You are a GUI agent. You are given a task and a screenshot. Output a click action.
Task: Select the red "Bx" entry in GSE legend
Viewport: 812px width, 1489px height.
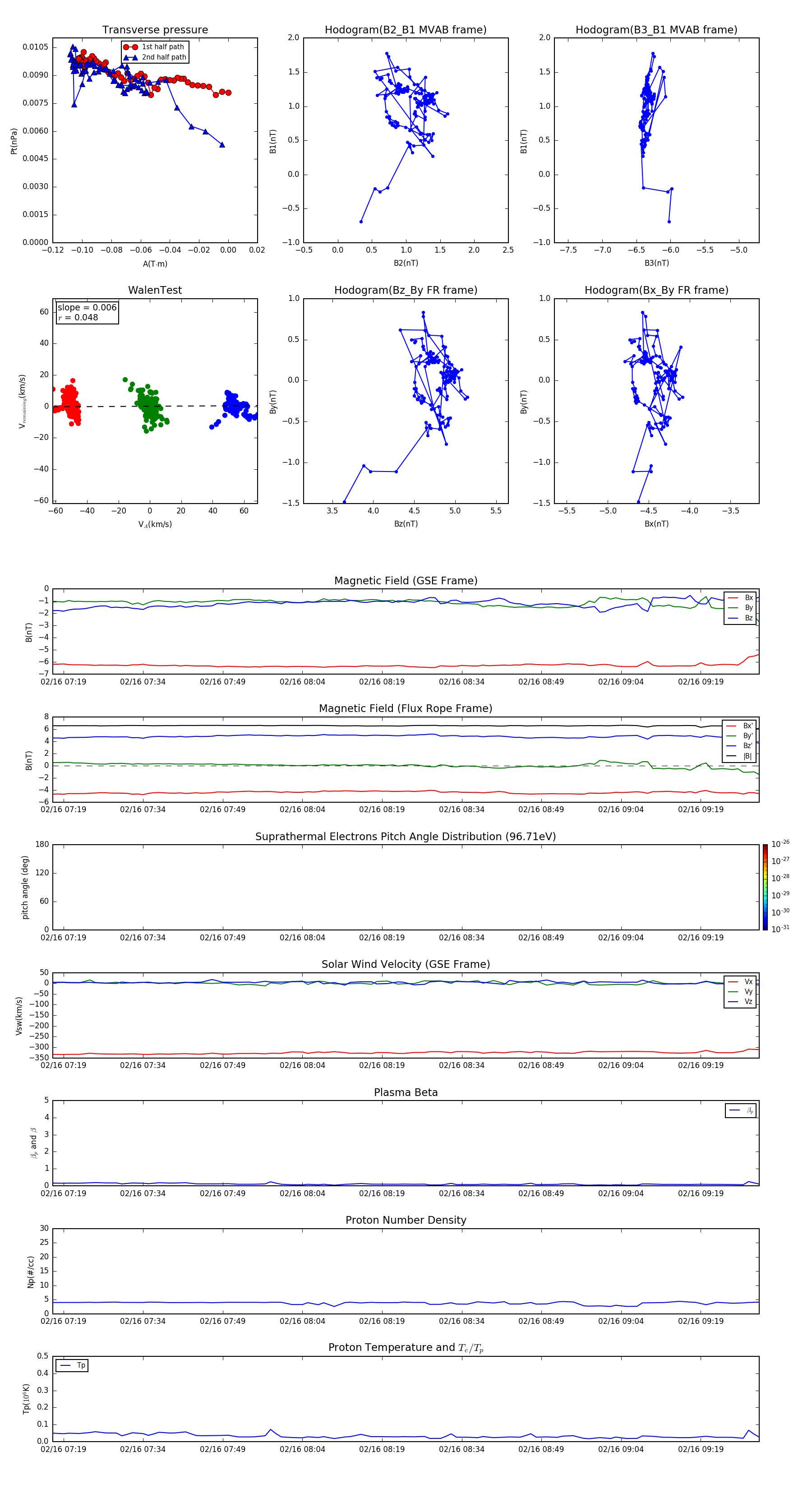740,598
